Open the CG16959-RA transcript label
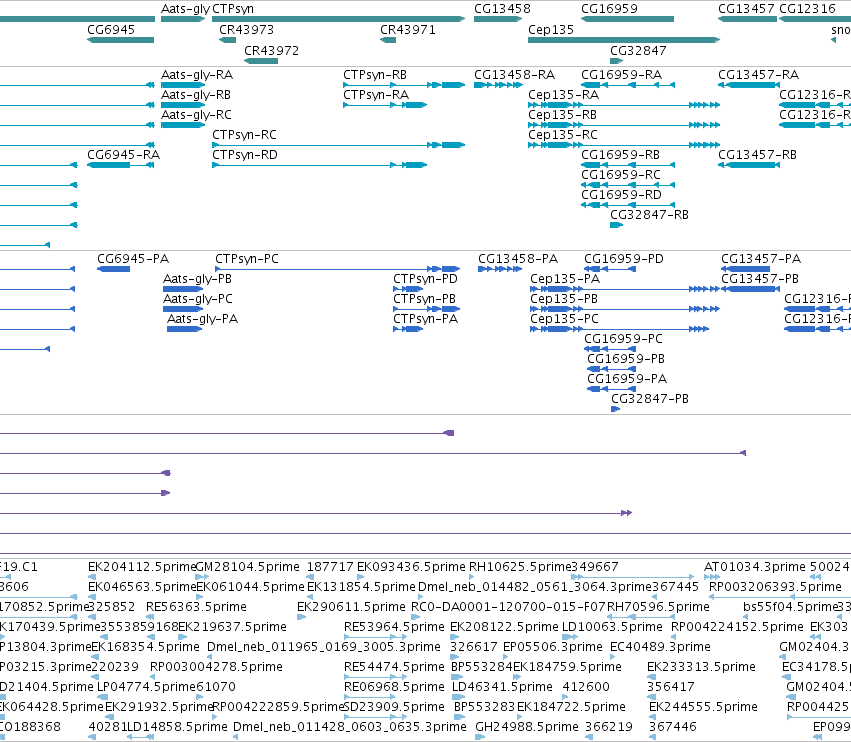Screen dimensions: 851x742 621,75
